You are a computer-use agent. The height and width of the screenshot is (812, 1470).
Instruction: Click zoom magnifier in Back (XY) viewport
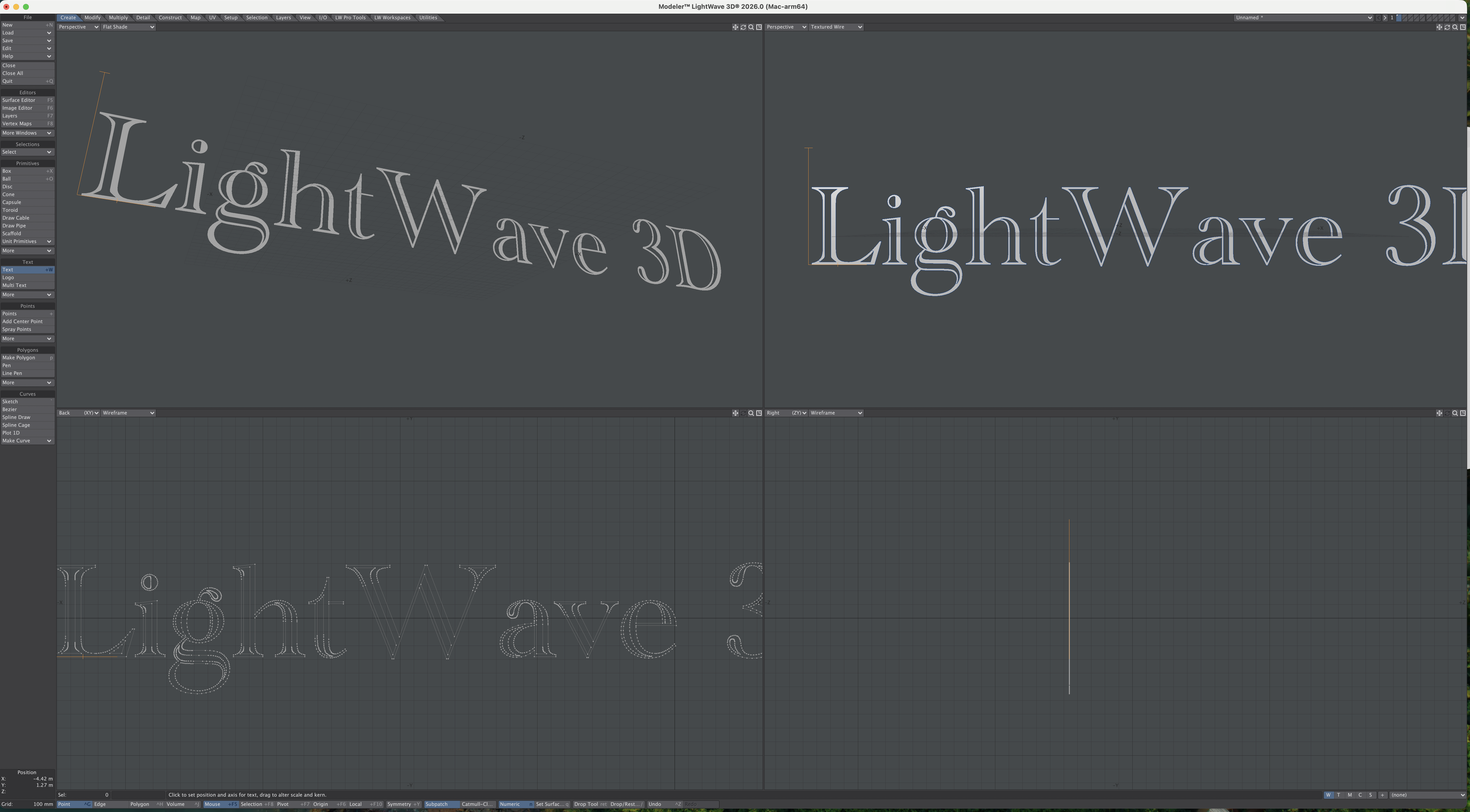pos(751,413)
